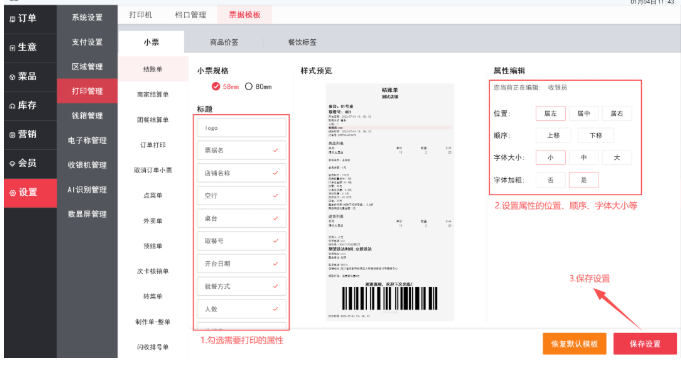
Task: Toggle the 取餐号 attribute row
Action: click(241, 241)
